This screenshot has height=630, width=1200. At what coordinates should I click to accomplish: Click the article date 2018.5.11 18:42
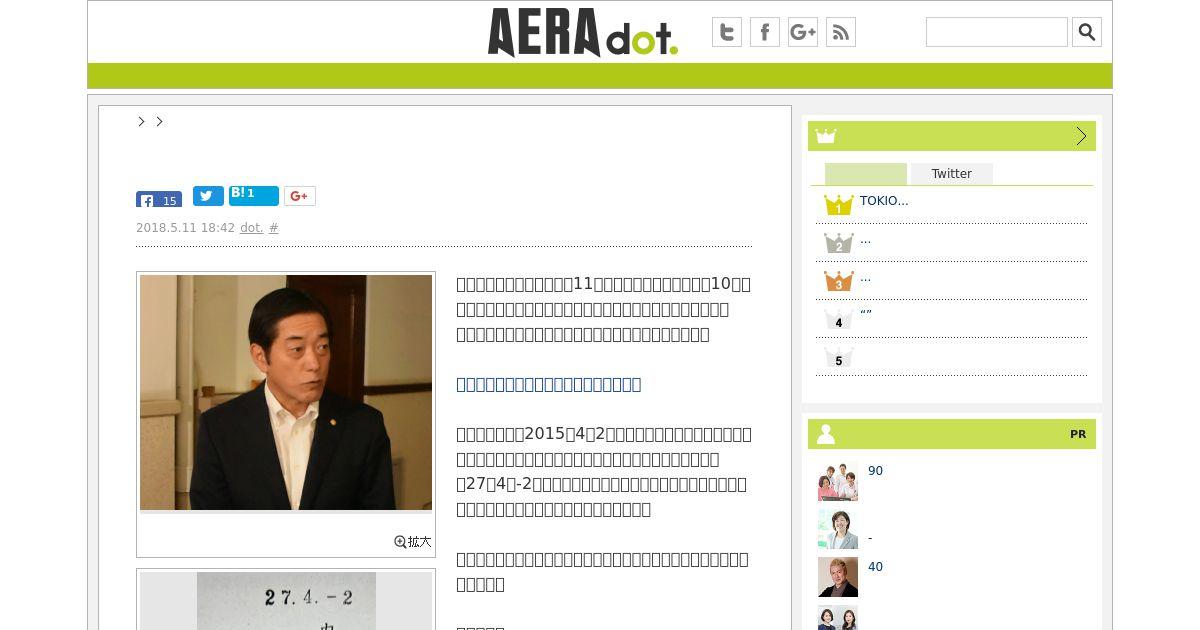point(185,228)
